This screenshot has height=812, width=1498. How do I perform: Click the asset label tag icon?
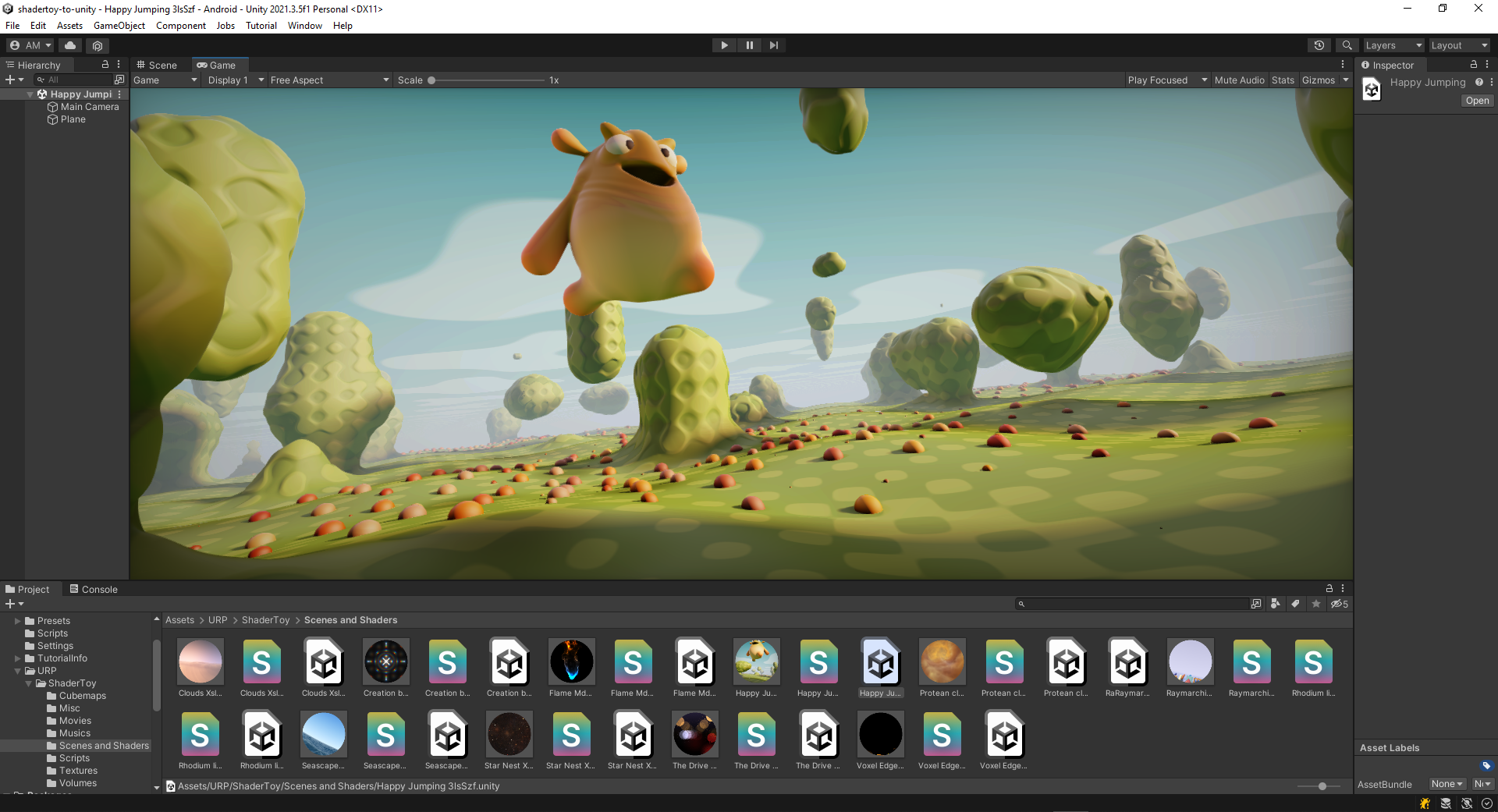coord(1486,765)
